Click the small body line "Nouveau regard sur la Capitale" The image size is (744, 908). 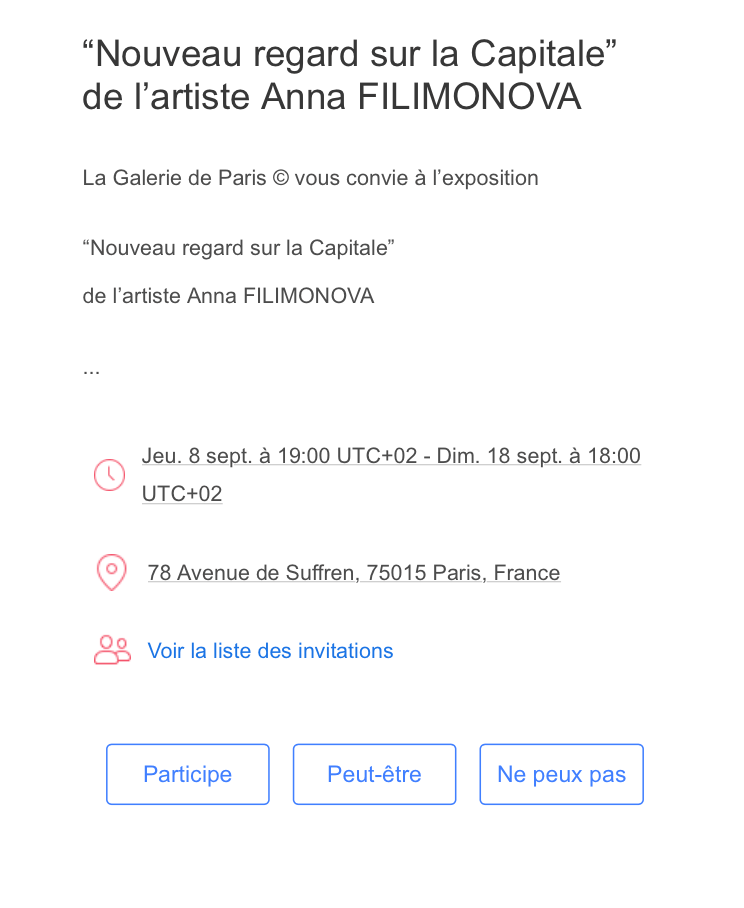(238, 248)
